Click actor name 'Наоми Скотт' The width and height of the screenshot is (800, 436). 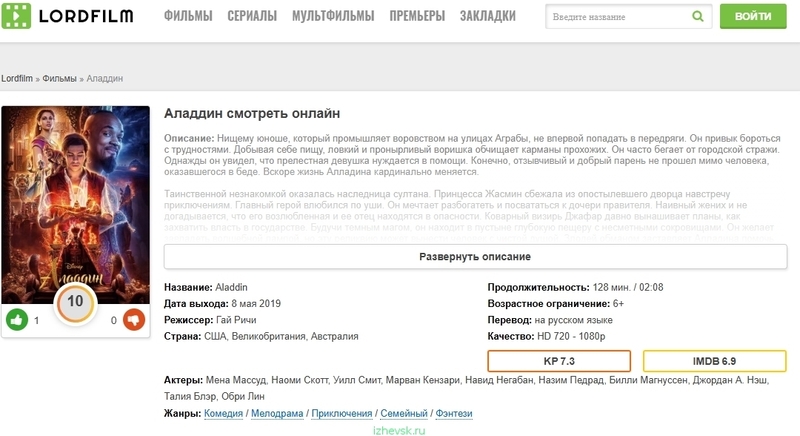click(x=299, y=380)
